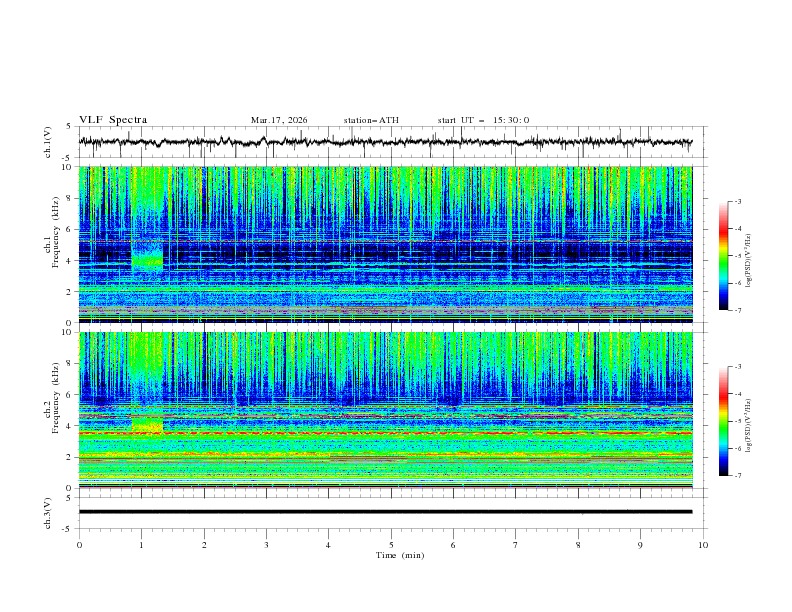The width and height of the screenshot is (792, 612).
Task: Click the "-5" tick on the lower colorbar
Action: 737,421
